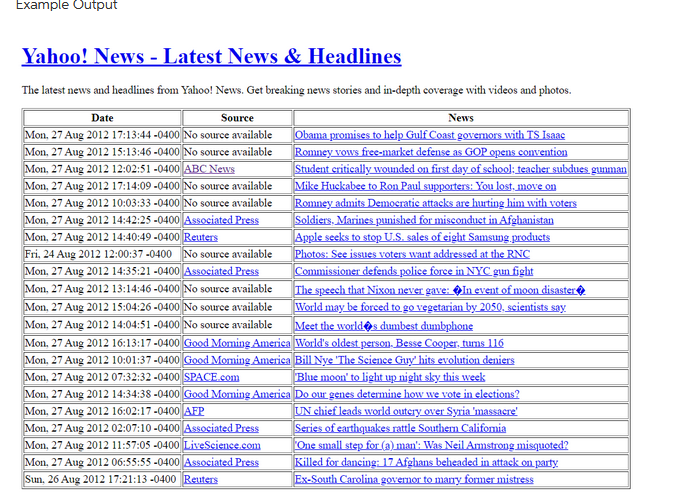The width and height of the screenshot is (692, 498).
Task: Click the Example Output caption text
Action: point(67,5)
